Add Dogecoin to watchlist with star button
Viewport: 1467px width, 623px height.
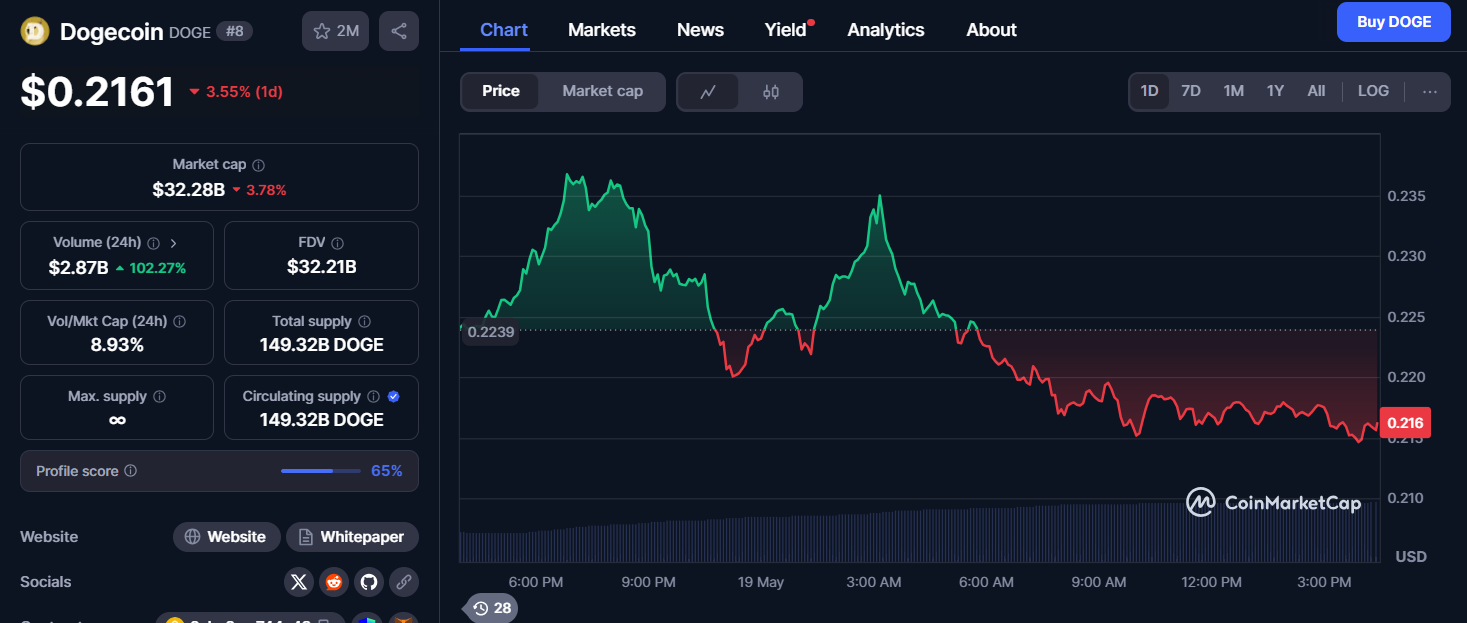point(335,31)
